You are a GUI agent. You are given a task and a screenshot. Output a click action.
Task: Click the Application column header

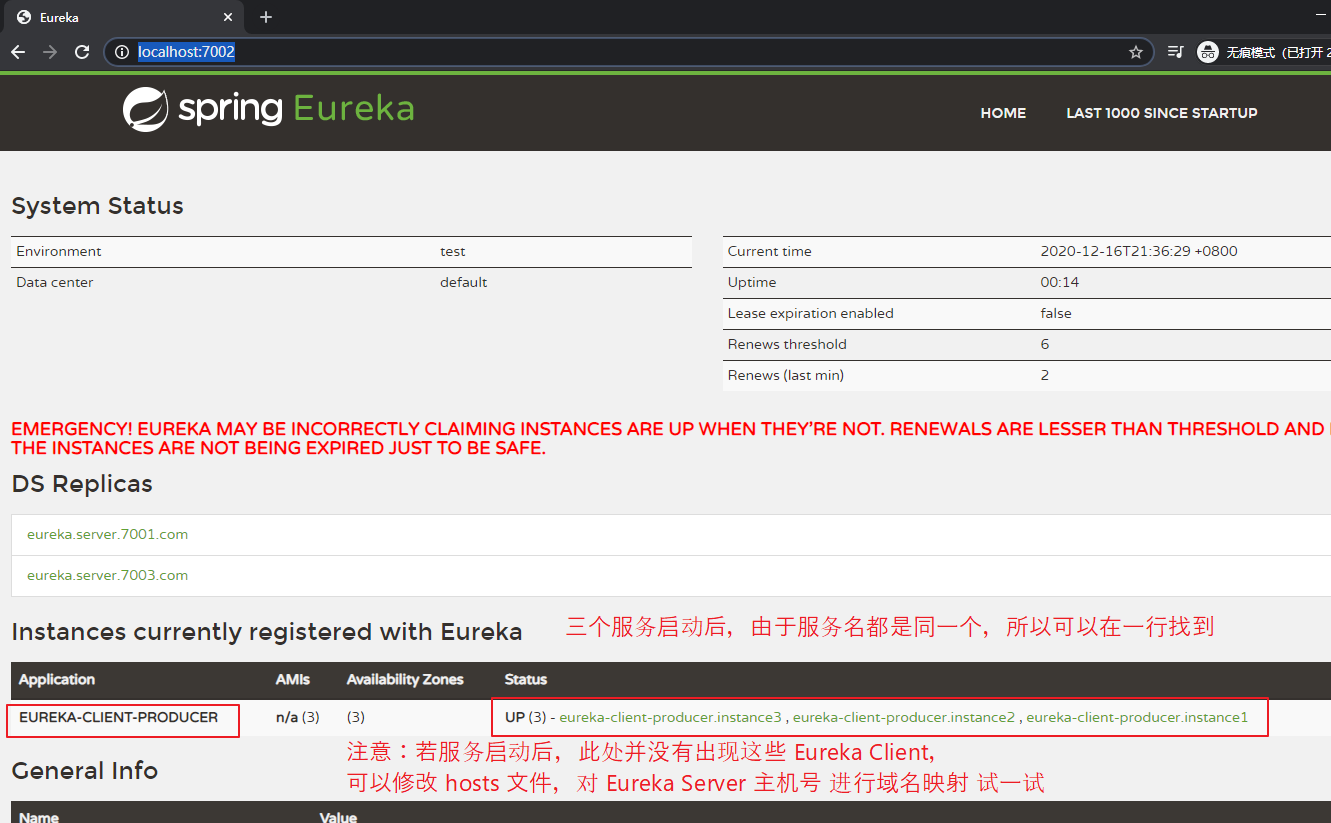pos(57,679)
